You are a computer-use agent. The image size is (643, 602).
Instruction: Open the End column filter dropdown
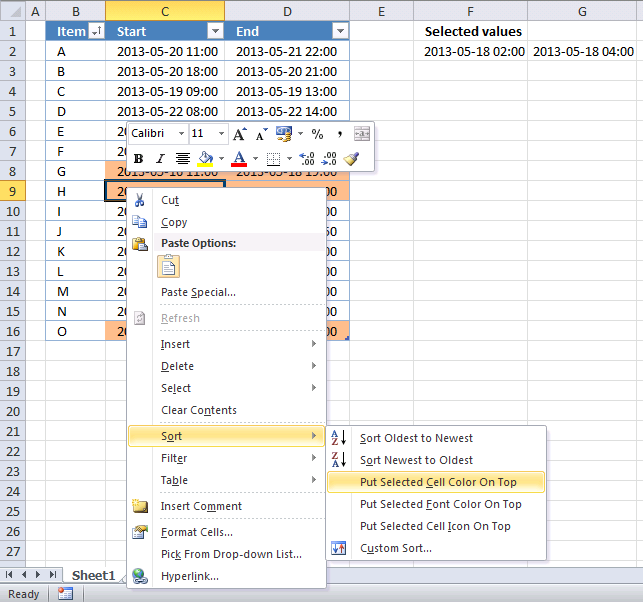pyautogui.click(x=340, y=31)
